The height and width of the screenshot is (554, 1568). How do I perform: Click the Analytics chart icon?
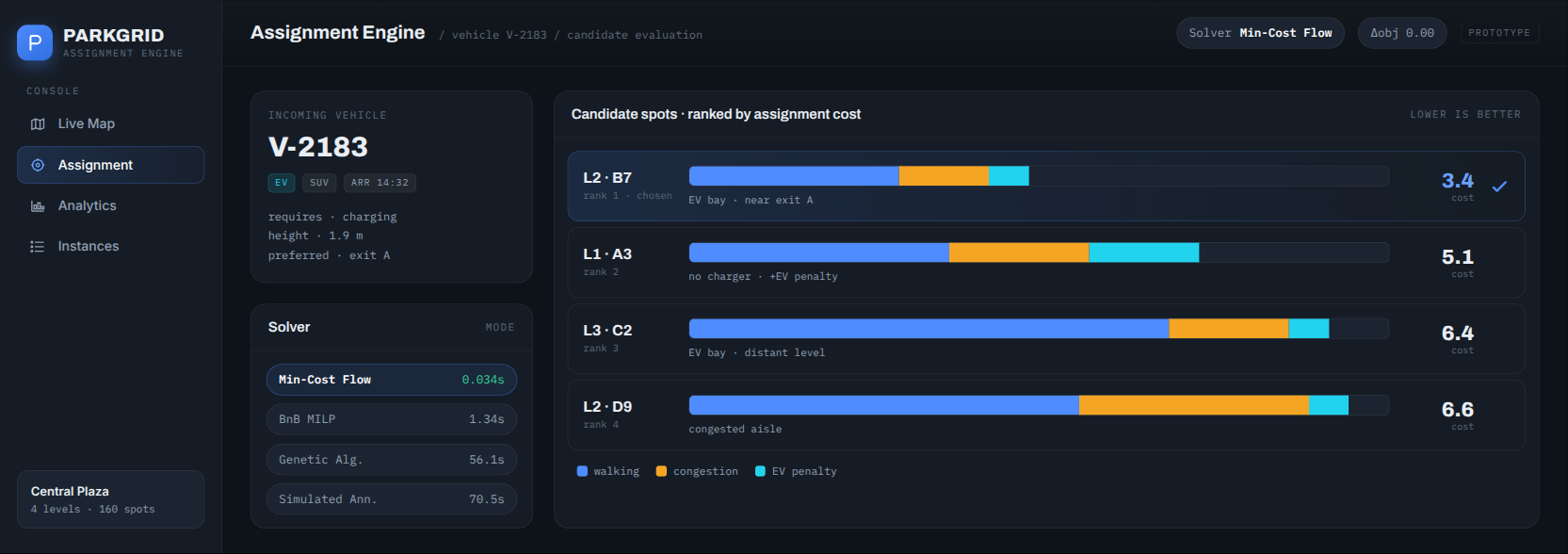pyautogui.click(x=38, y=206)
